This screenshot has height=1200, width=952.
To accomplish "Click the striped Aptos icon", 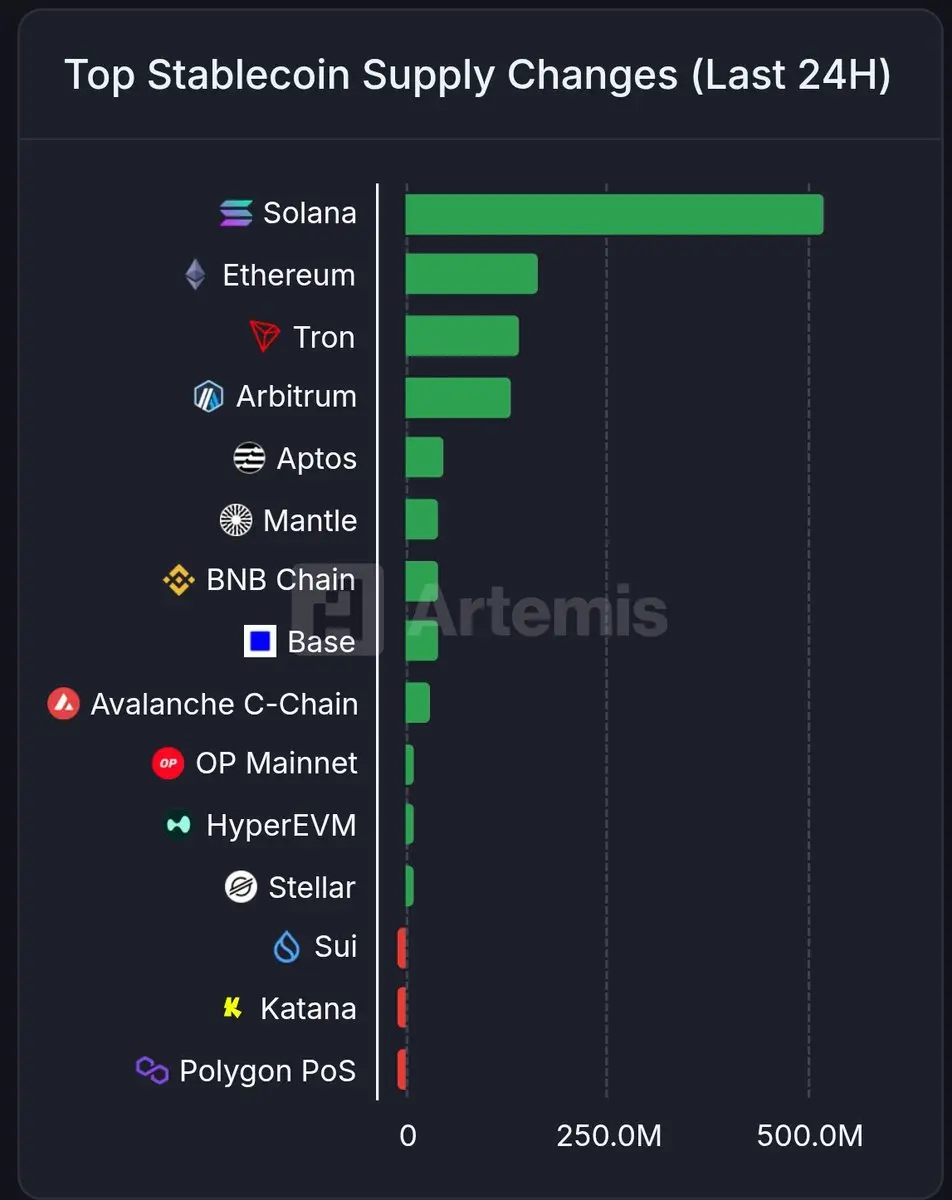I will tap(249, 458).
